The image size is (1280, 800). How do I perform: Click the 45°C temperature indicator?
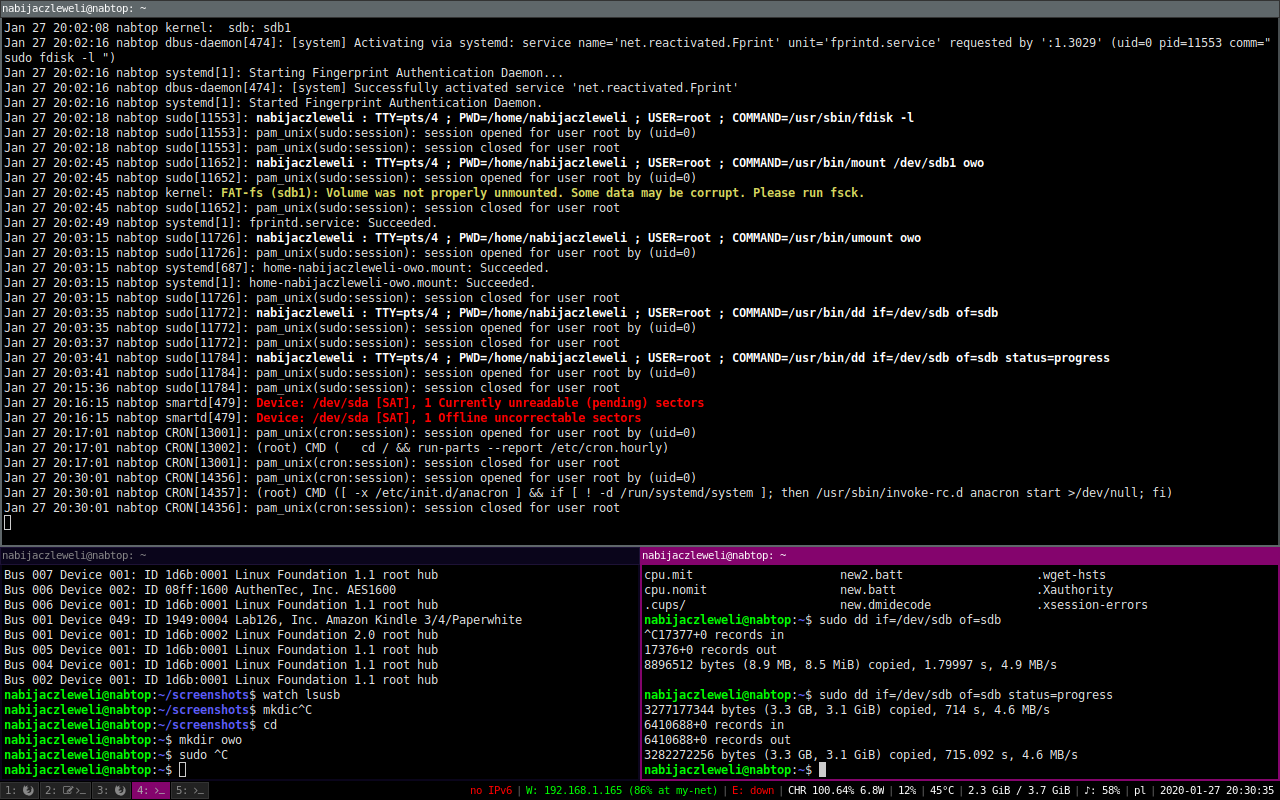click(943, 790)
